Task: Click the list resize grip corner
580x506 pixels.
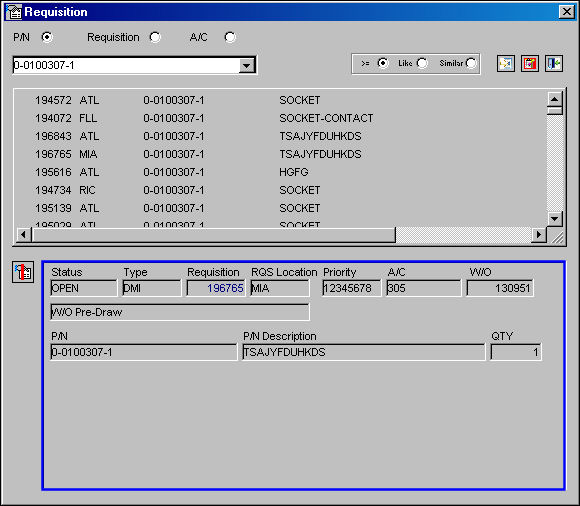Action: tap(557, 237)
